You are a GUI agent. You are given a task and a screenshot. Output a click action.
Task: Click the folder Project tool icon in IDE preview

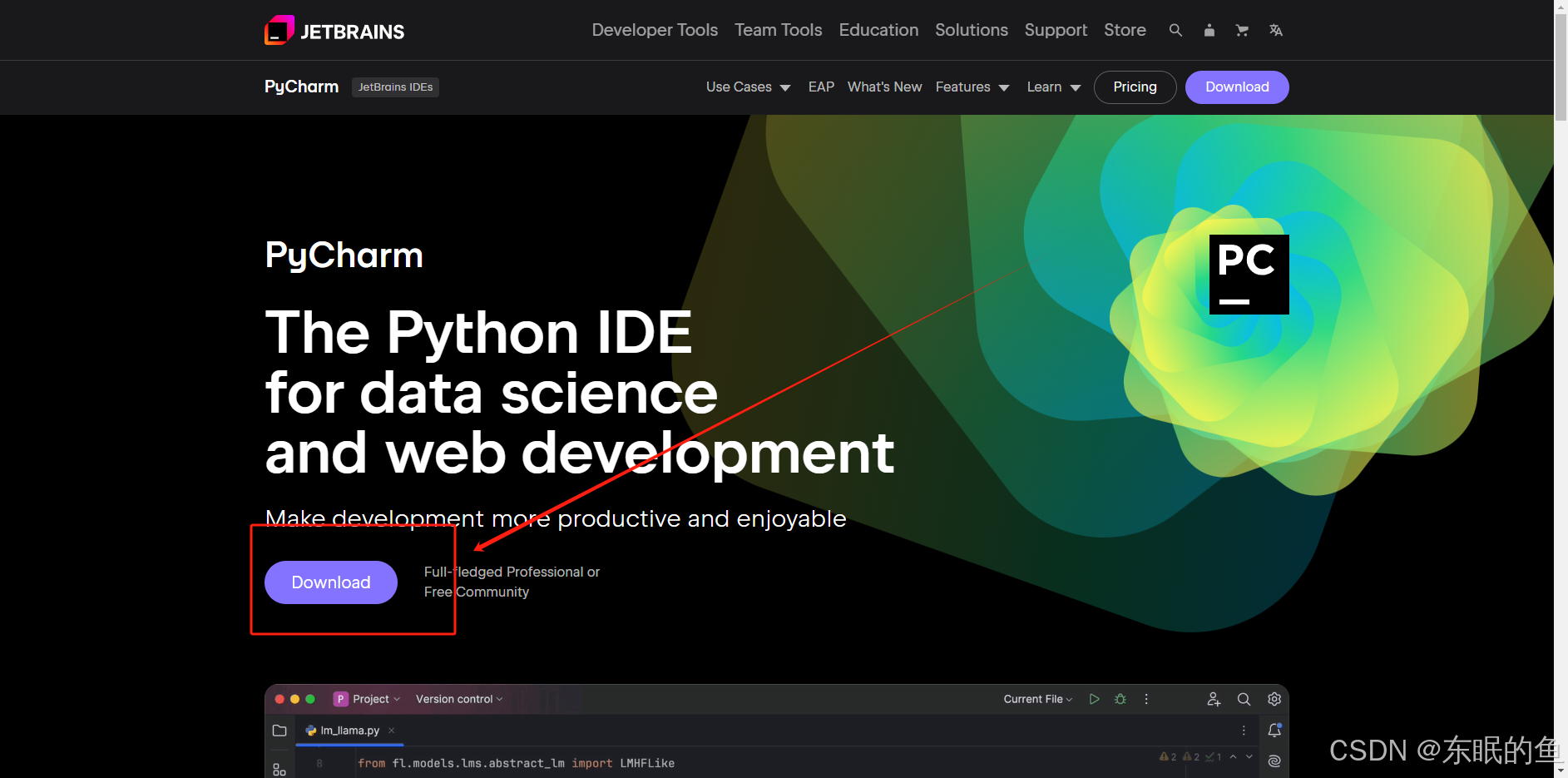(x=279, y=731)
